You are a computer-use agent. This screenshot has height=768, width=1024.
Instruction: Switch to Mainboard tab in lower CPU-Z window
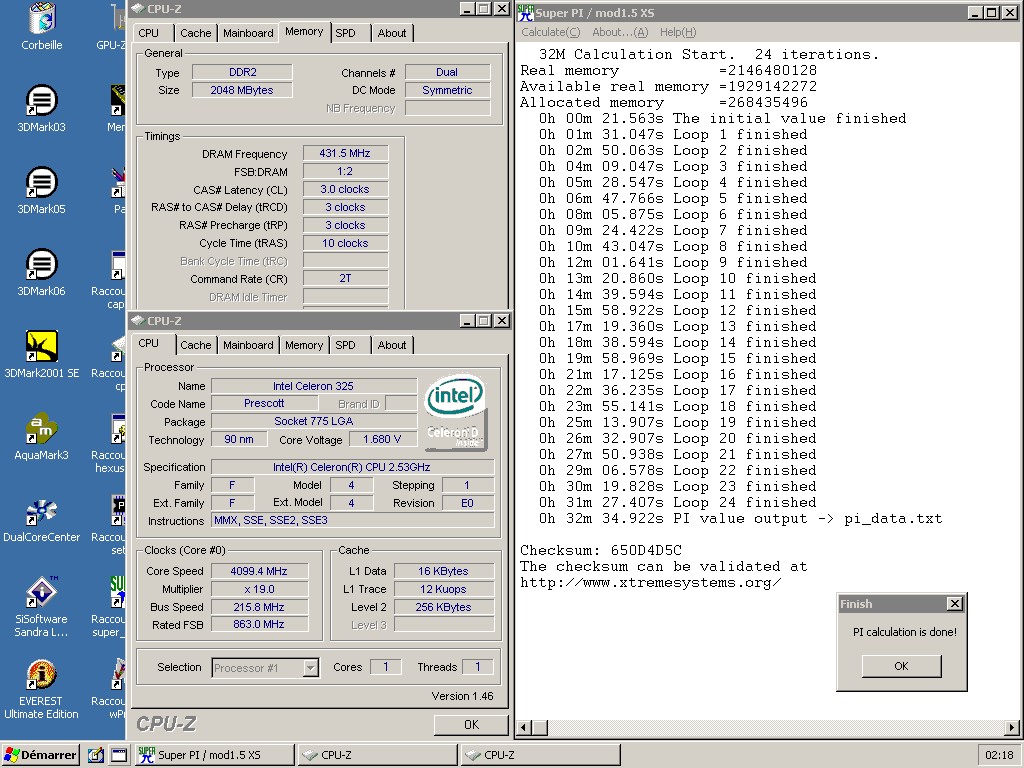click(x=248, y=345)
